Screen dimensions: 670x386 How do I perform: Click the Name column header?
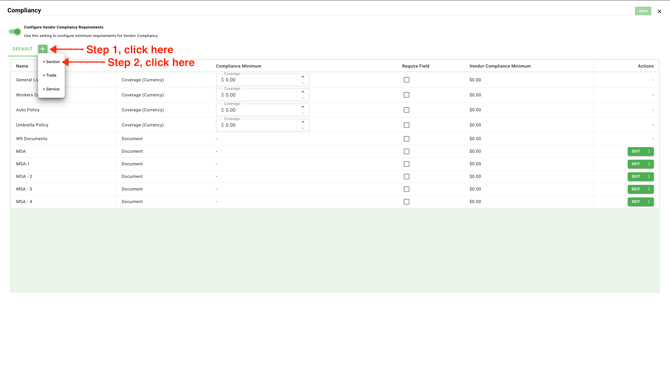tap(22, 66)
